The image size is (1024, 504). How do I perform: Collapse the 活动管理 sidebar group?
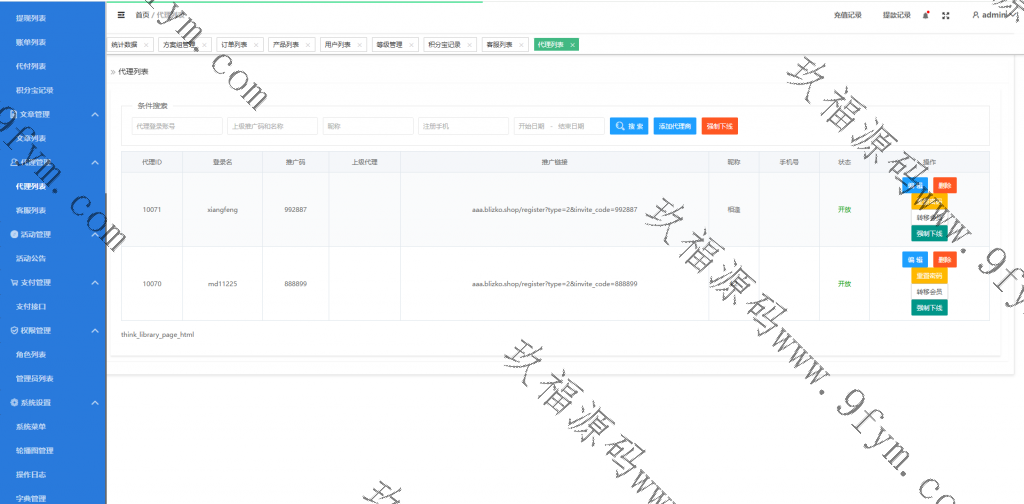pos(95,234)
